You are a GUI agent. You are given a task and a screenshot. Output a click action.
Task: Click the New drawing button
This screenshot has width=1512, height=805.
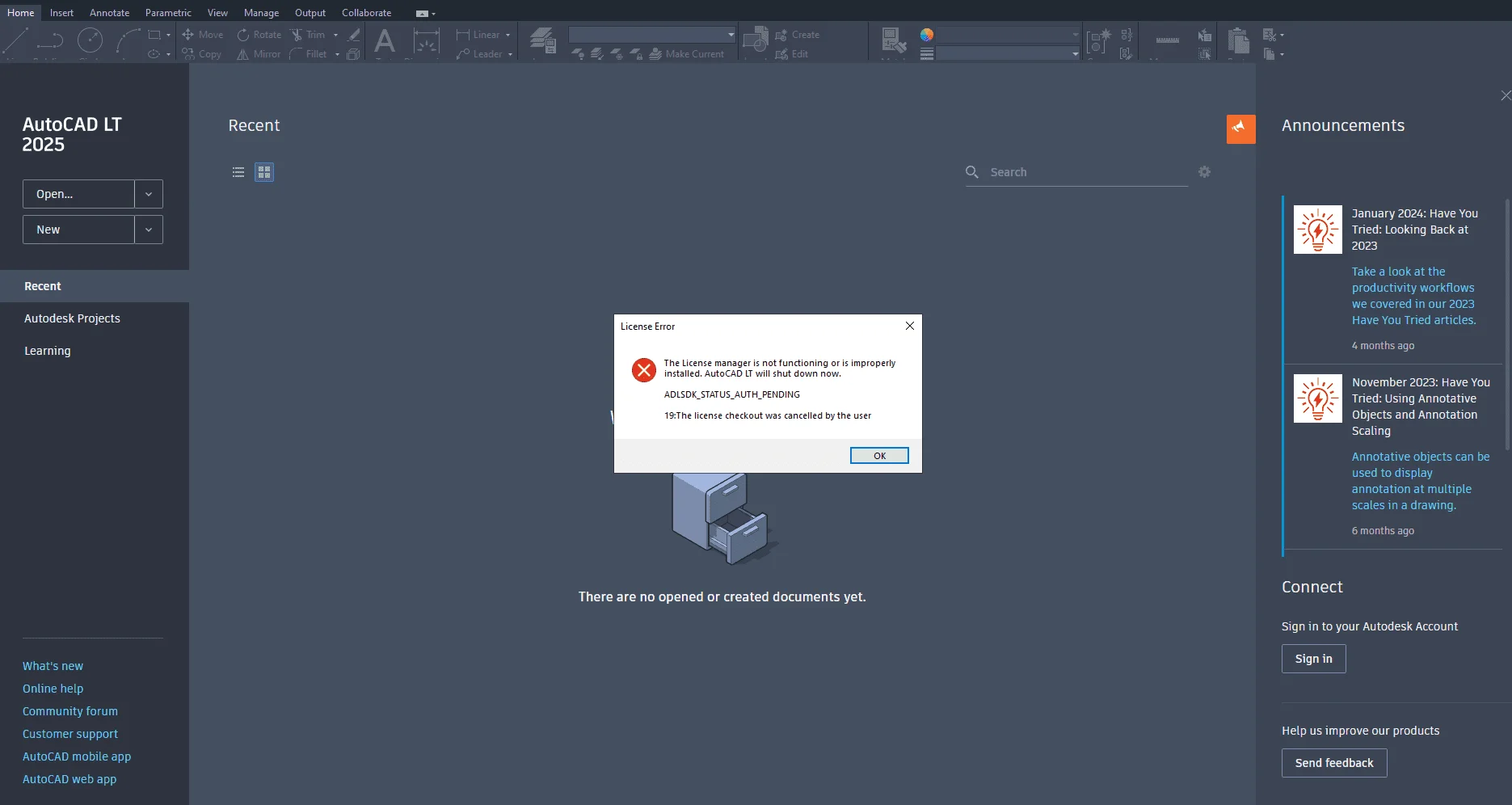tap(78, 230)
